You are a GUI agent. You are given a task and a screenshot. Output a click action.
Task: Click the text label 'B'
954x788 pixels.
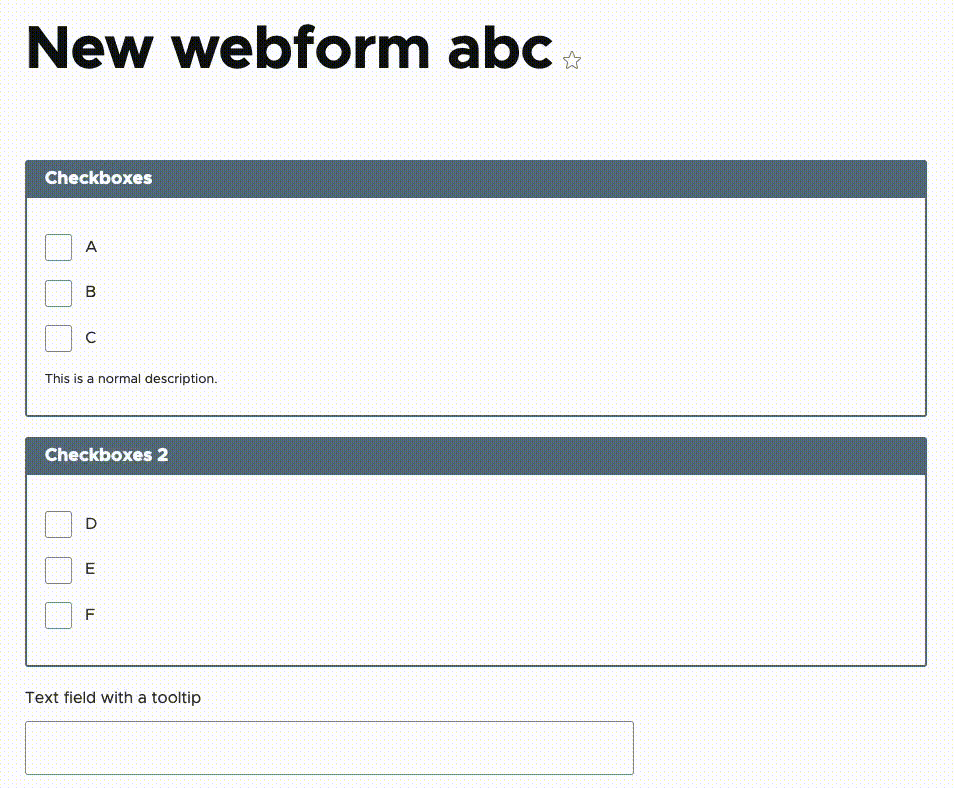[x=91, y=291]
